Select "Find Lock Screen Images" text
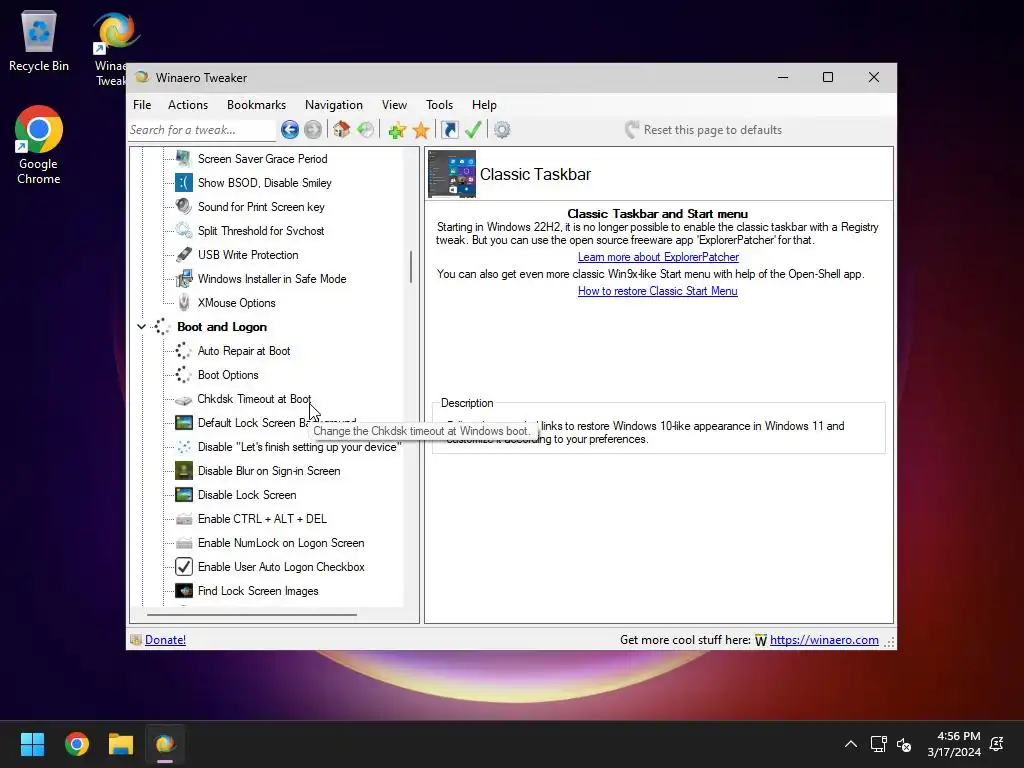This screenshot has width=1024, height=768. [258, 591]
